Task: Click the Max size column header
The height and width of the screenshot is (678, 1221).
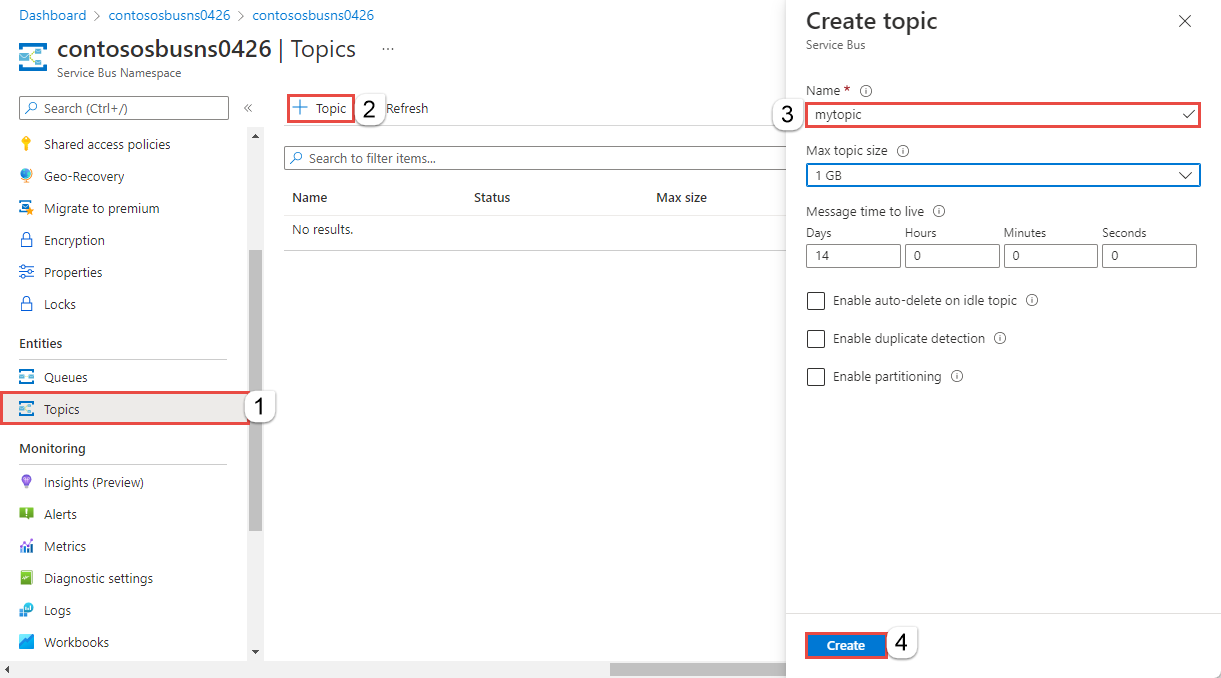Action: click(x=682, y=198)
